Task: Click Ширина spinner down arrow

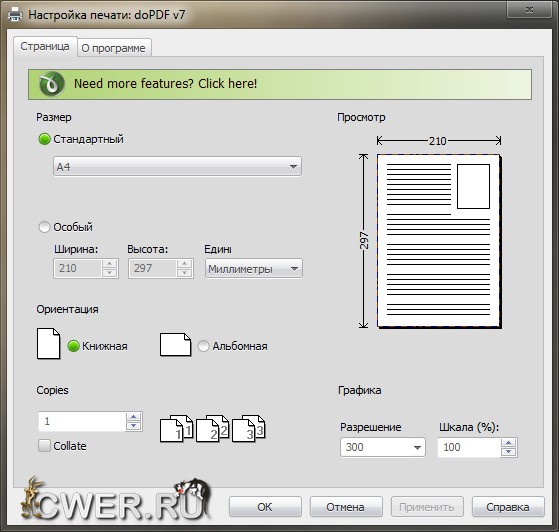Action: coord(109,273)
